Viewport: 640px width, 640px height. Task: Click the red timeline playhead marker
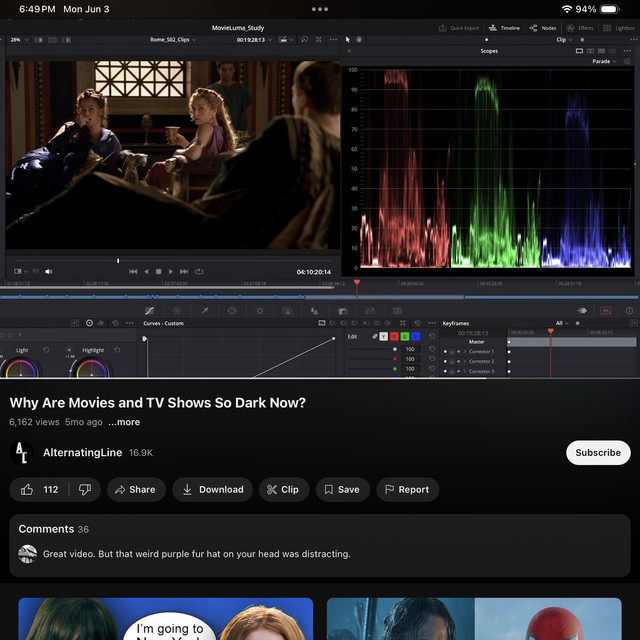(x=357, y=282)
